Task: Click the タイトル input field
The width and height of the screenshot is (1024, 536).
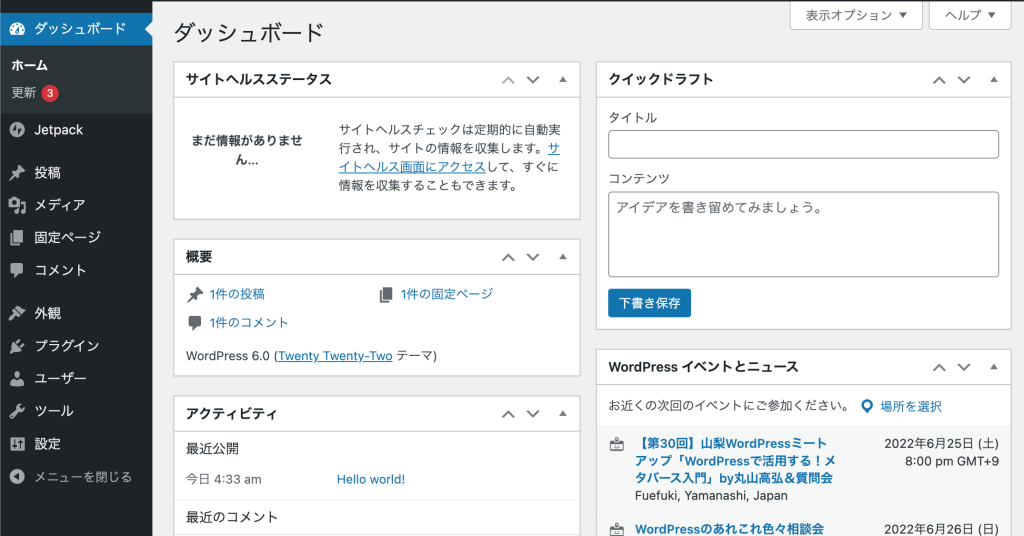Action: tap(803, 144)
